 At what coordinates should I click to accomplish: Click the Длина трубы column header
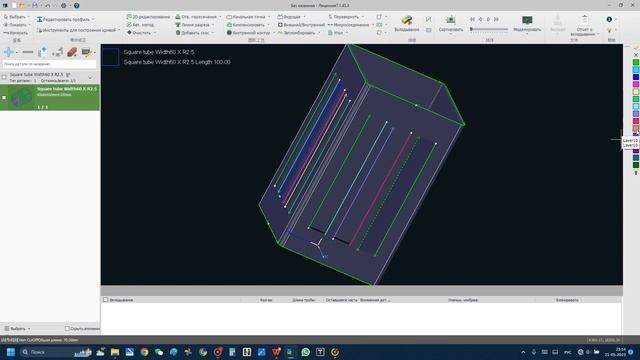pos(304,300)
